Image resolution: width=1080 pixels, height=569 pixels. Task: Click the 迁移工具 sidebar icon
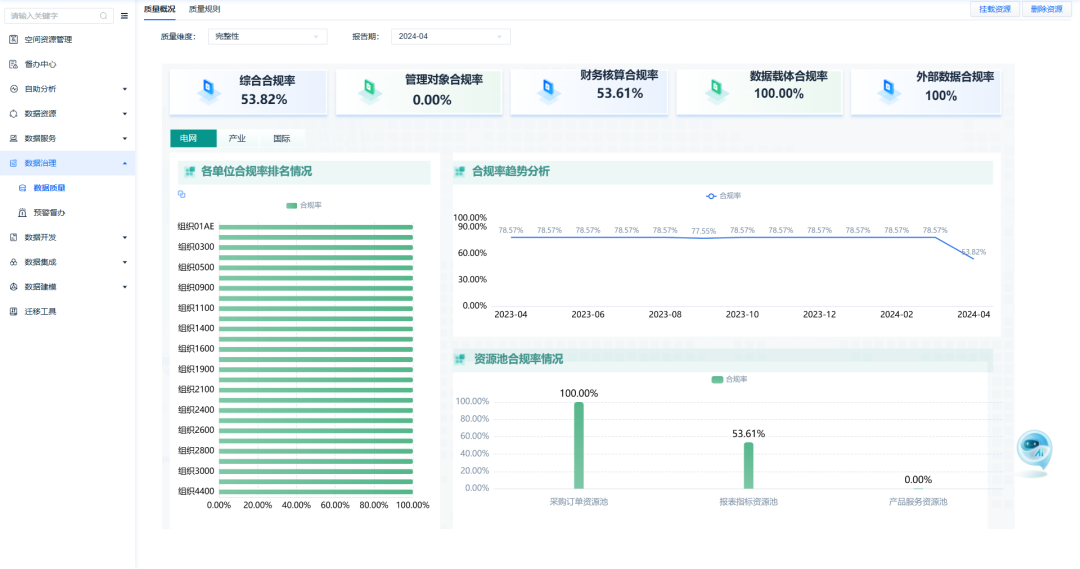click(x=13, y=311)
